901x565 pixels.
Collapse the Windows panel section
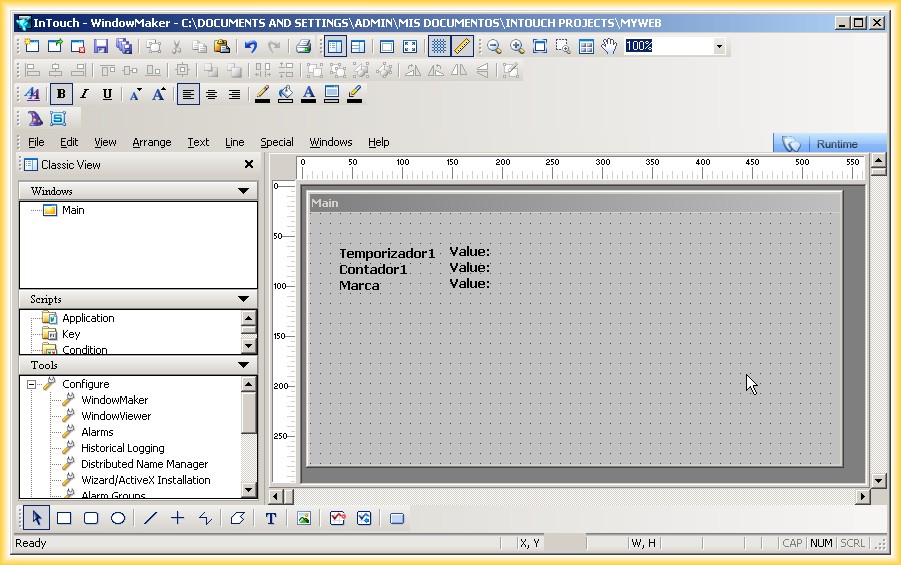[243, 191]
